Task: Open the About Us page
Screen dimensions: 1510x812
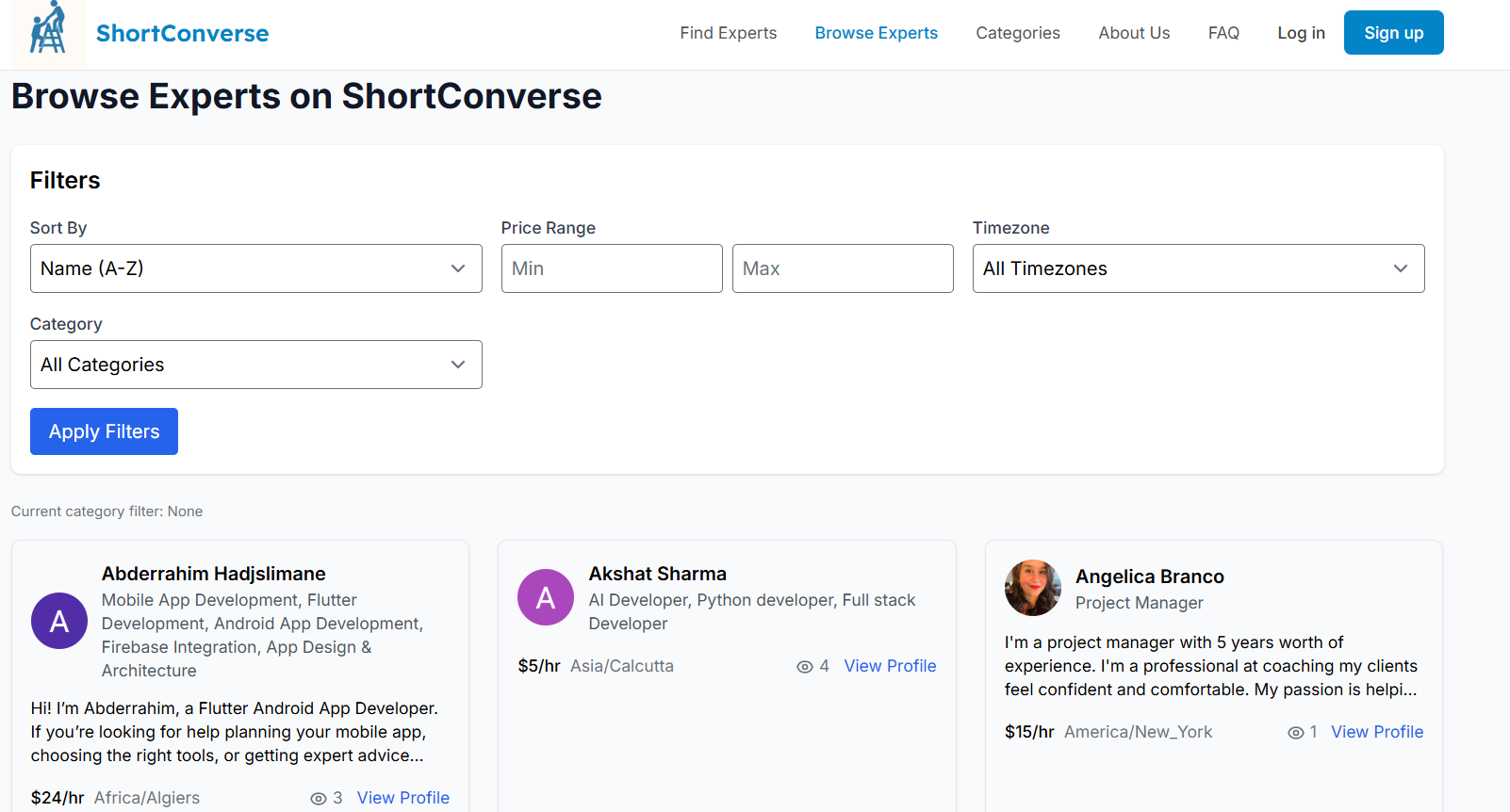Action: 1134,33
